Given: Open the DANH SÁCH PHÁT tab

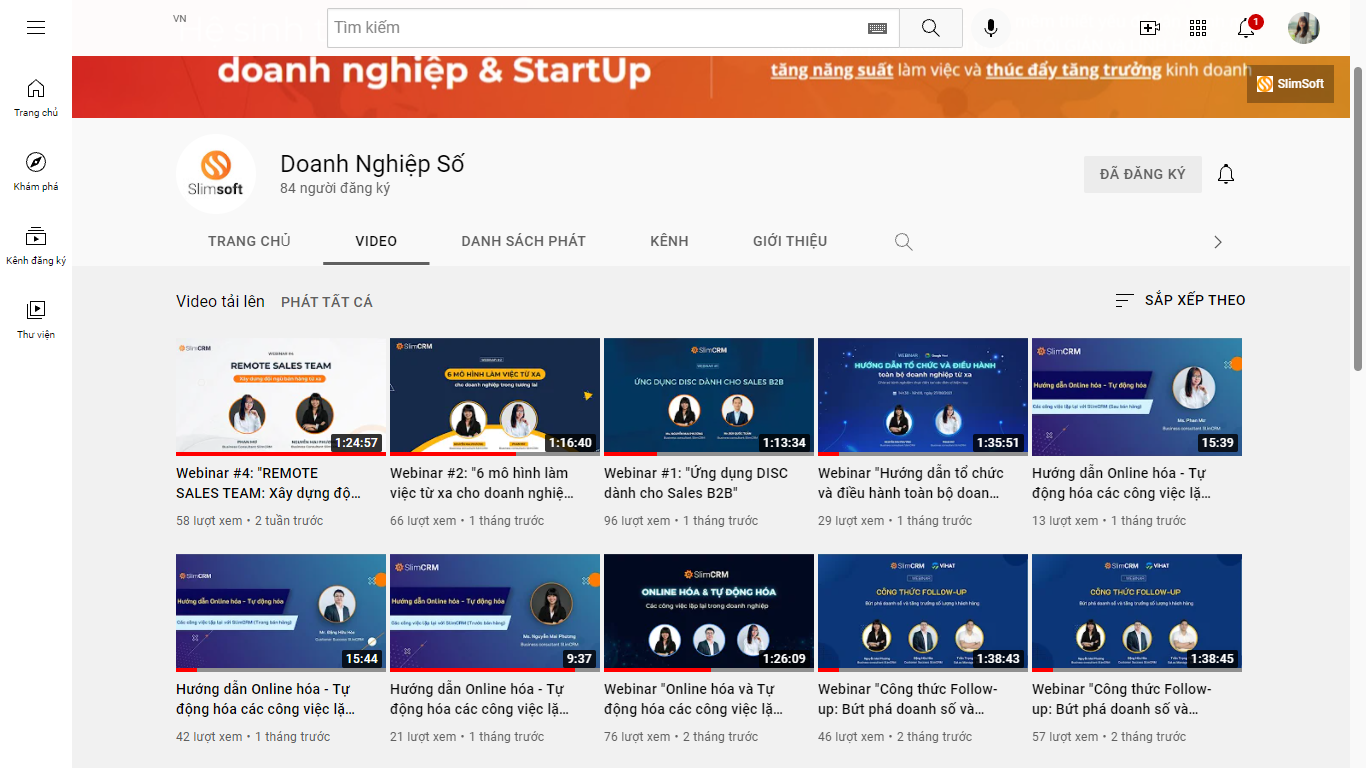Looking at the screenshot, I should tap(523, 241).
